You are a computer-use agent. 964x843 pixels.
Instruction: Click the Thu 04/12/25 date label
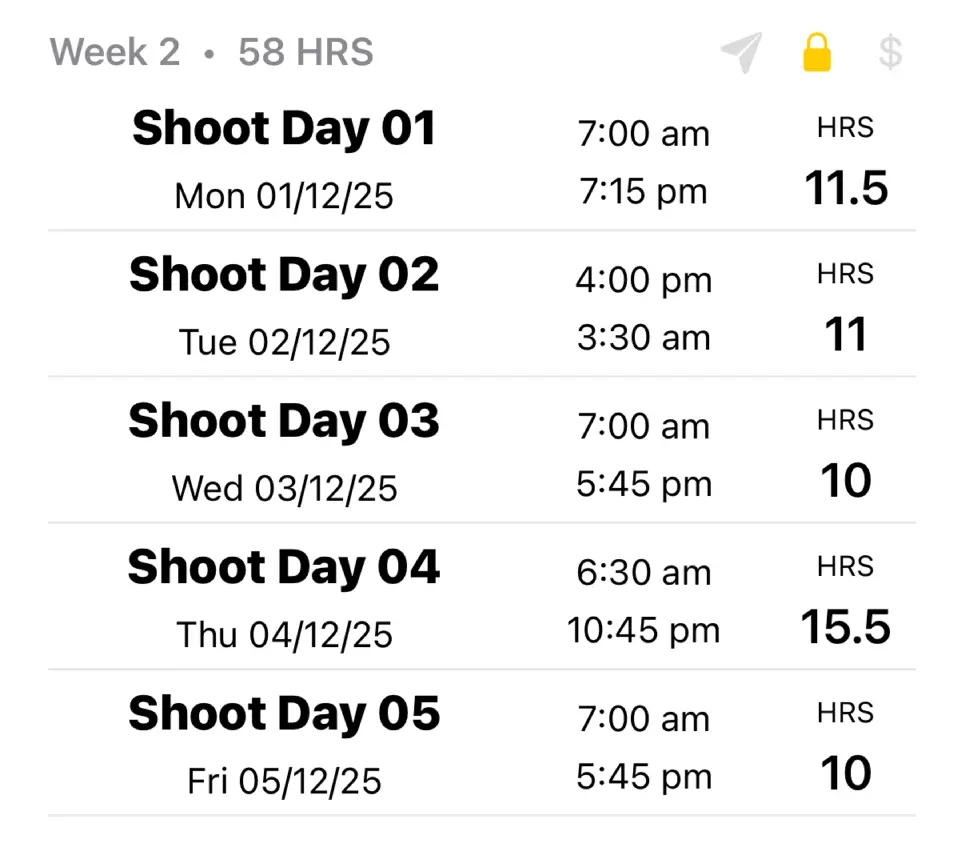[x=284, y=634]
